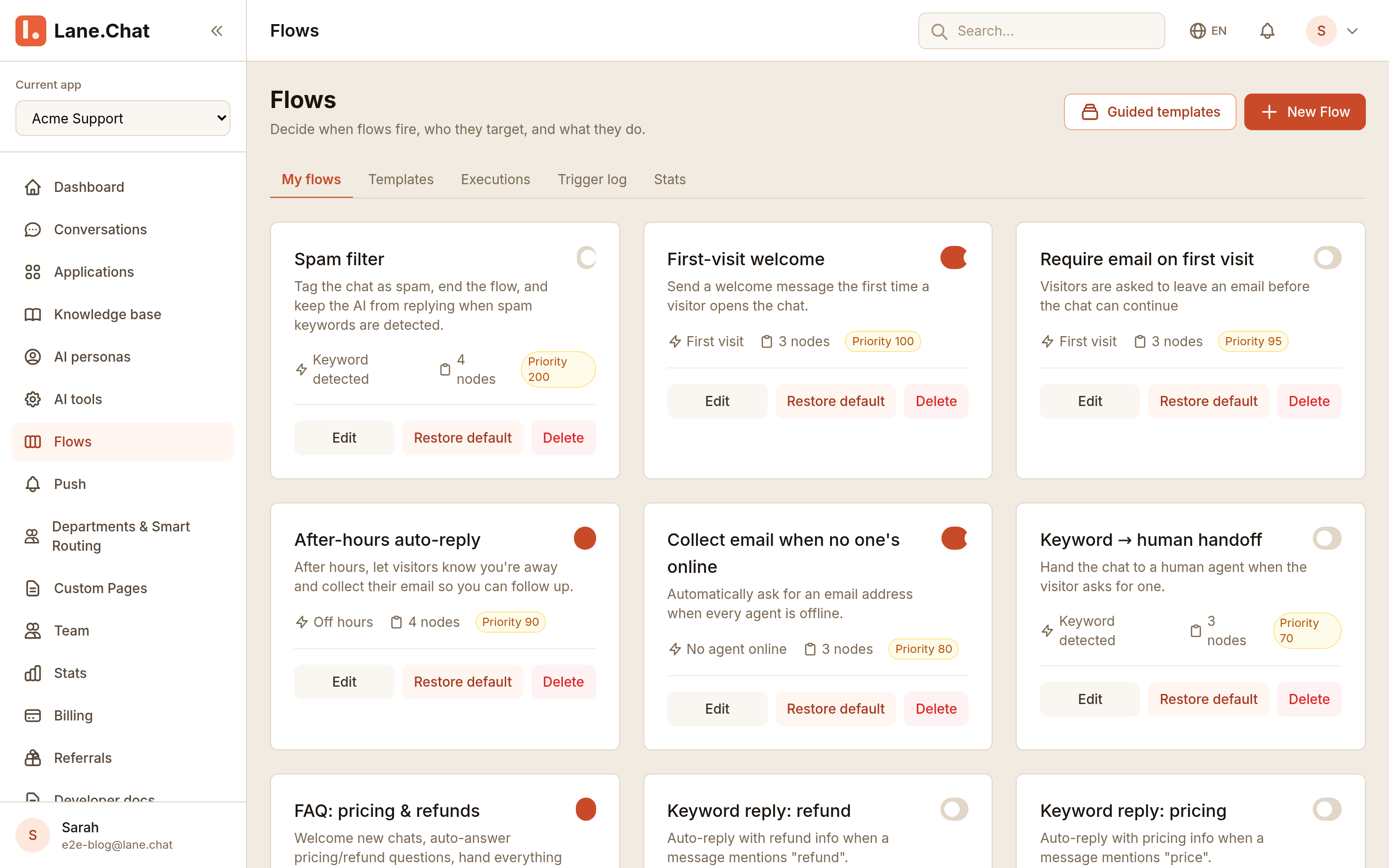1389x868 pixels.
Task: Click the e2e-blog@lane.chat email text
Action: [117, 845]
